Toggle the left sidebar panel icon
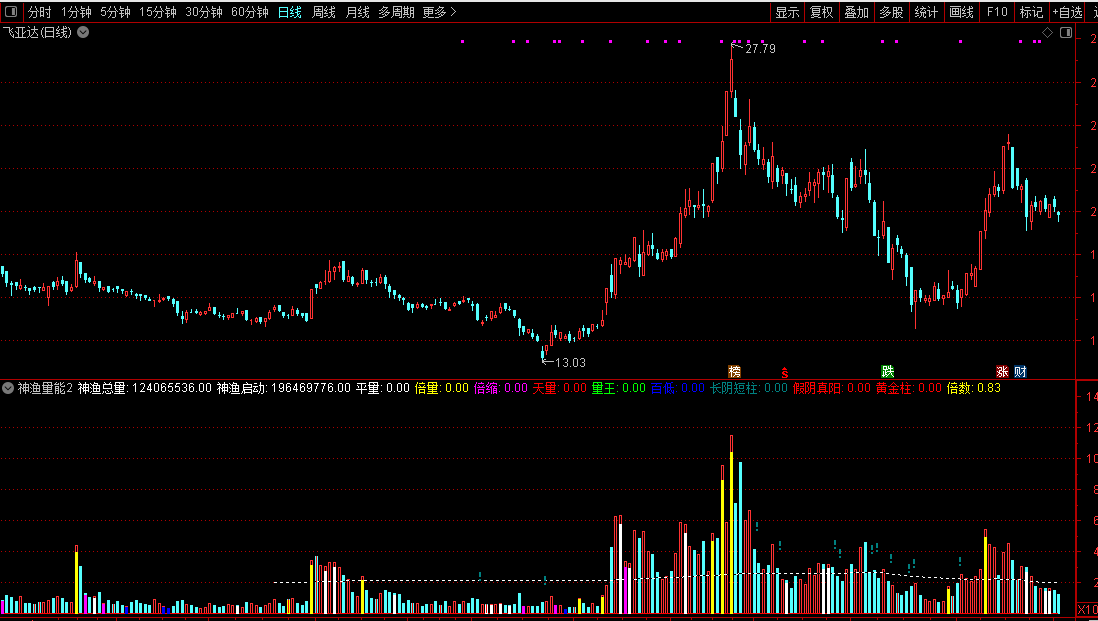 [11, 12]
